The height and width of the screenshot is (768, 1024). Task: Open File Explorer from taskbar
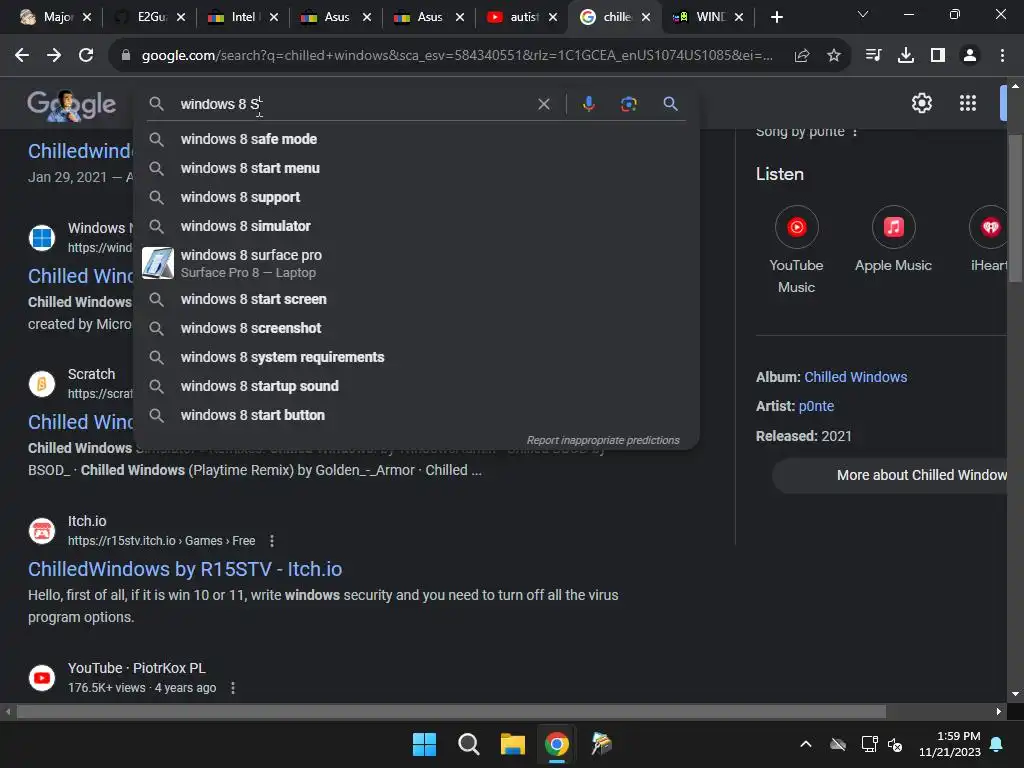513,744
